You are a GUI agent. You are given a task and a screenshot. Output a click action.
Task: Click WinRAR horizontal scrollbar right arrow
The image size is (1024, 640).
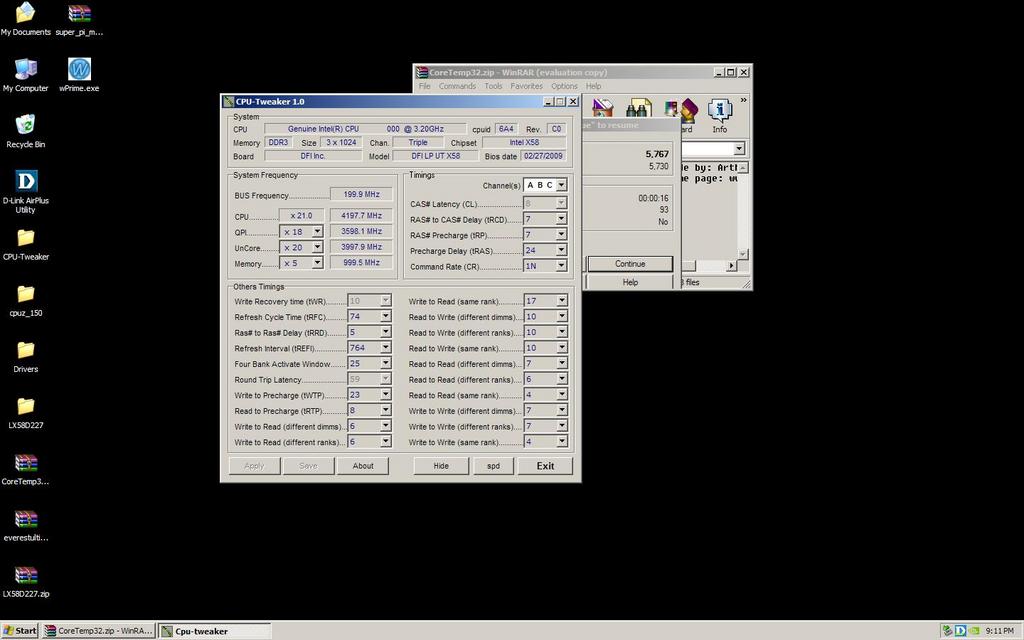(731, 265)
